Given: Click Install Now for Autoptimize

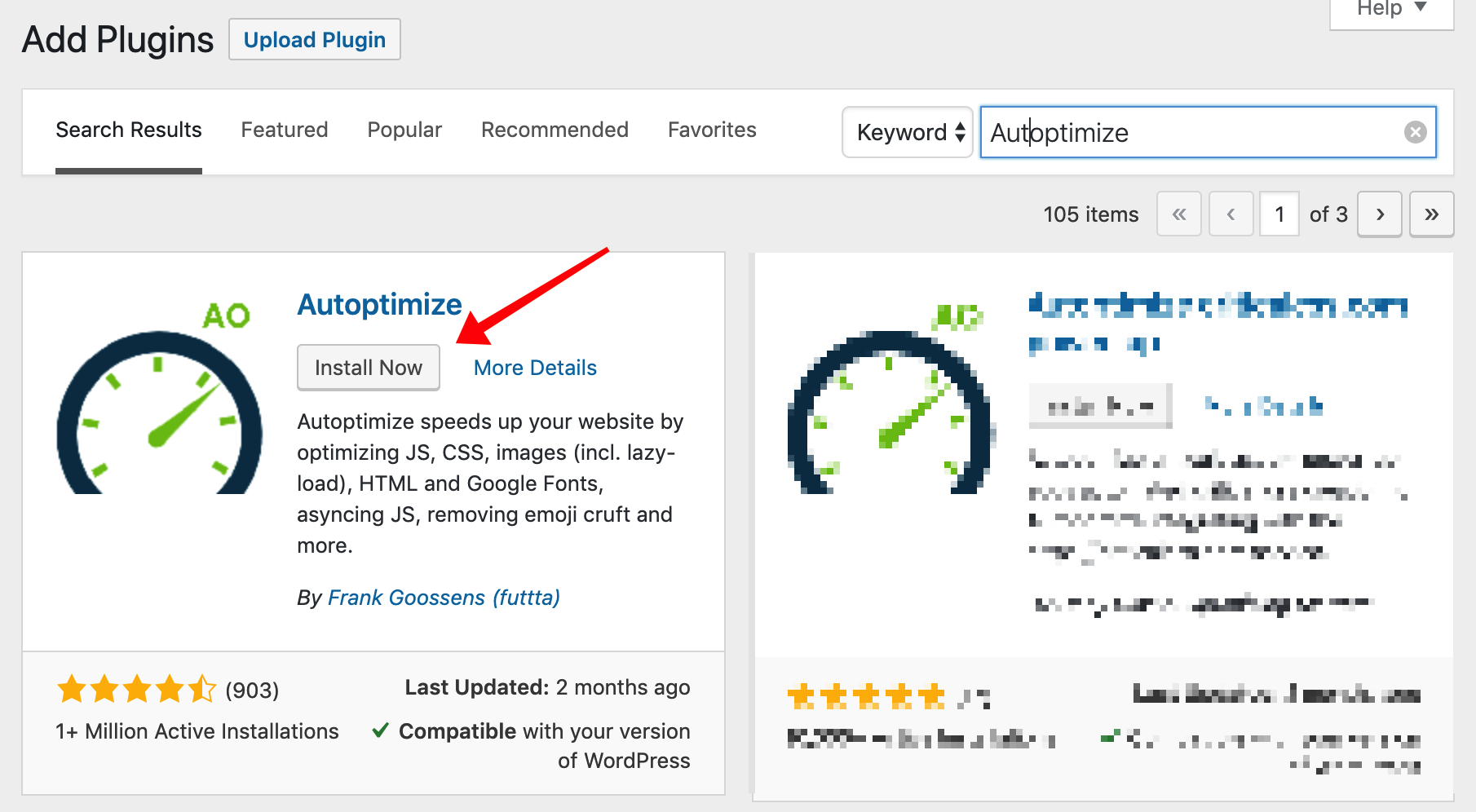Looking at the screenshot, I should pyautogui.click(x=369, y=368).
